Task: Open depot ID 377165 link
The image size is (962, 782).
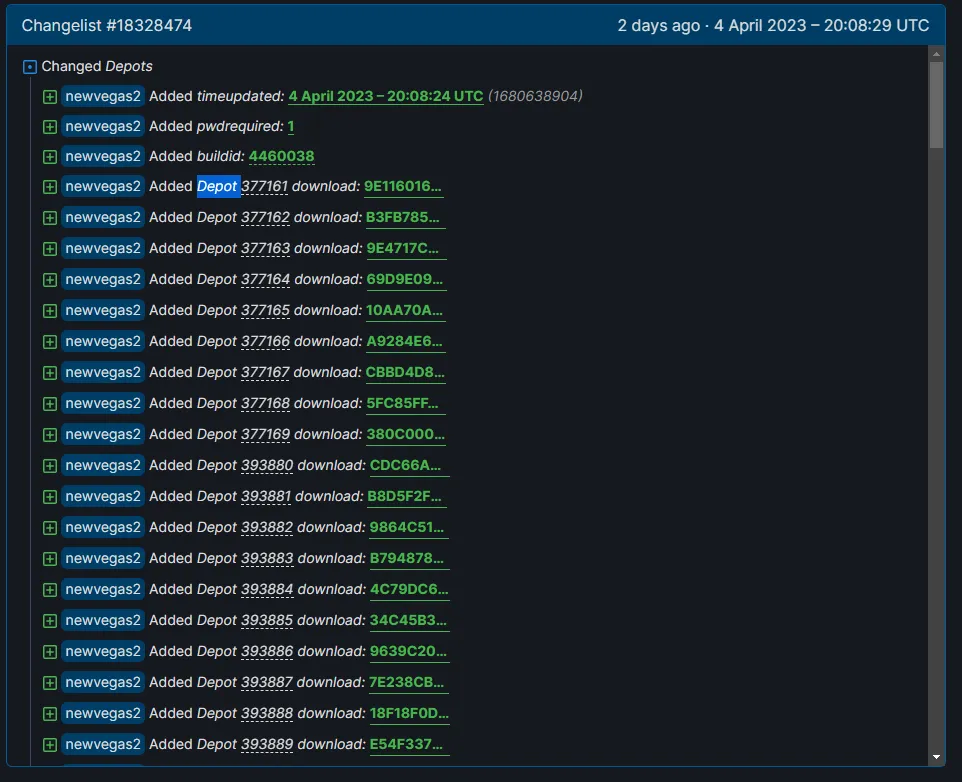Action: [x=265, y=310]
